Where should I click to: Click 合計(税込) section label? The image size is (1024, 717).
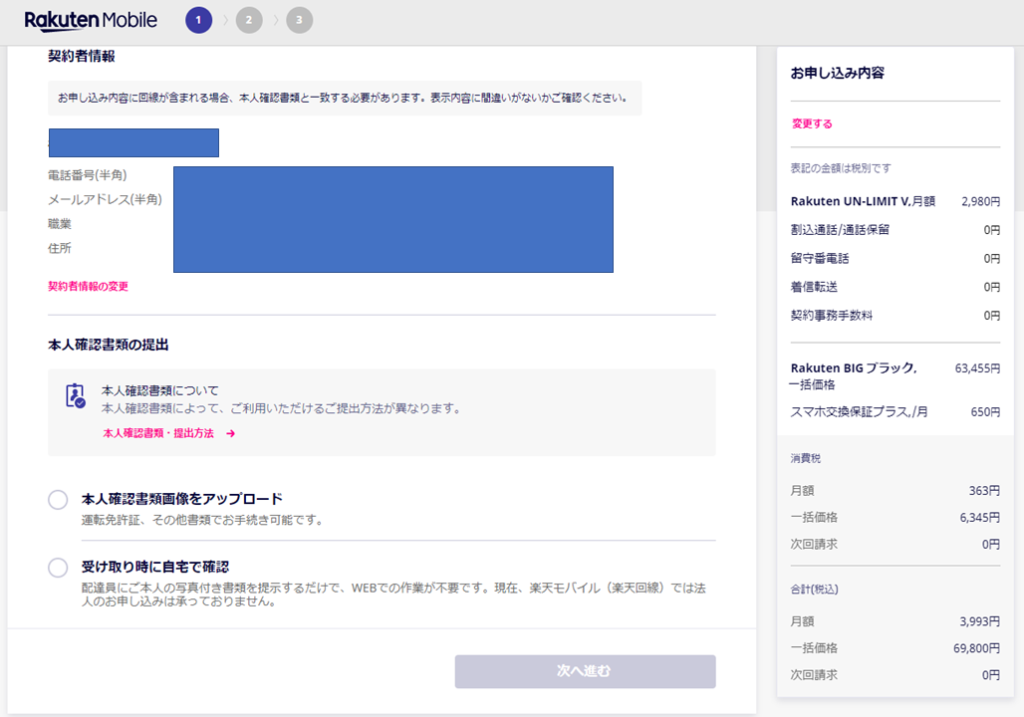pos(814,589)
